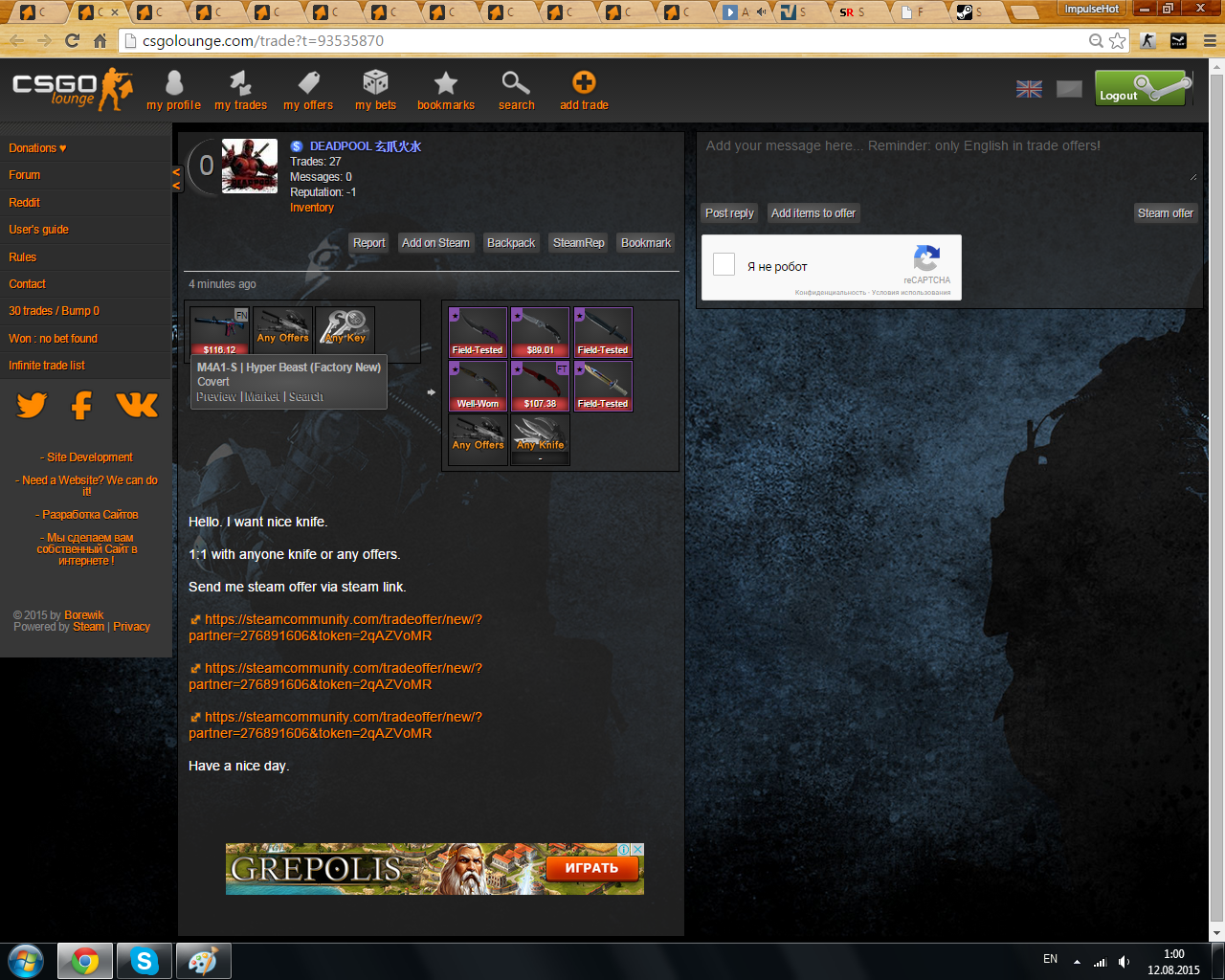Click the message text area

pos(947,158)
